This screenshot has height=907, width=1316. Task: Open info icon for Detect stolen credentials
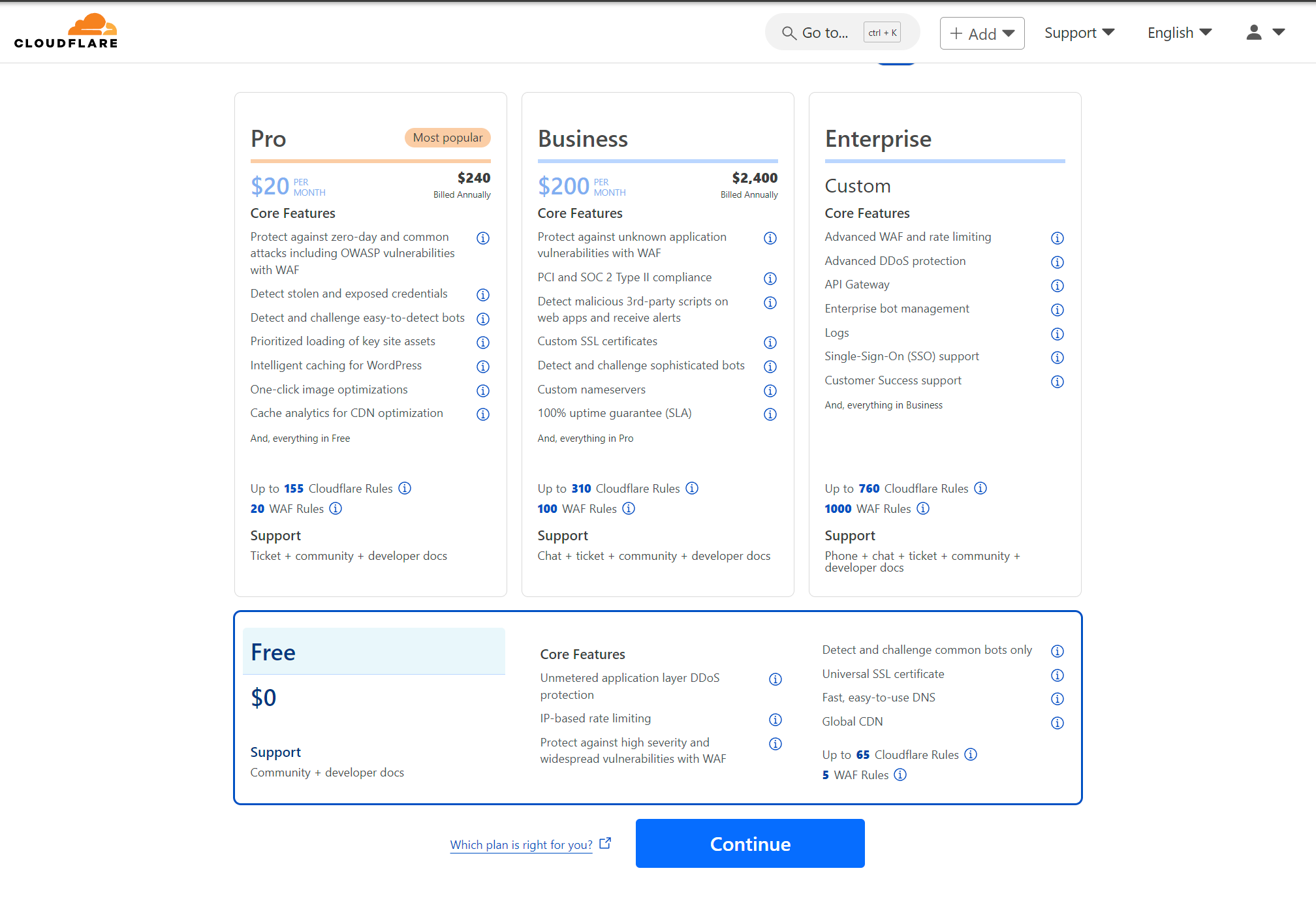[482, 295]
